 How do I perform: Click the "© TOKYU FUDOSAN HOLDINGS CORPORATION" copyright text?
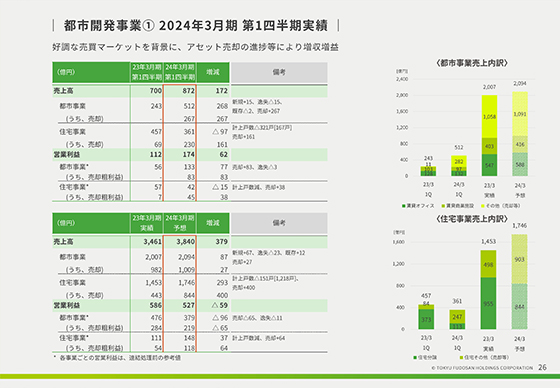(482, 368)
